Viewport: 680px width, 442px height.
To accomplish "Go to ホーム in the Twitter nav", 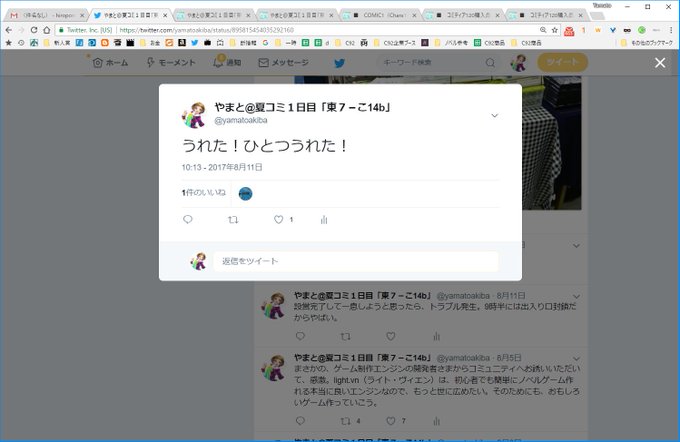I will coord(110,63).
